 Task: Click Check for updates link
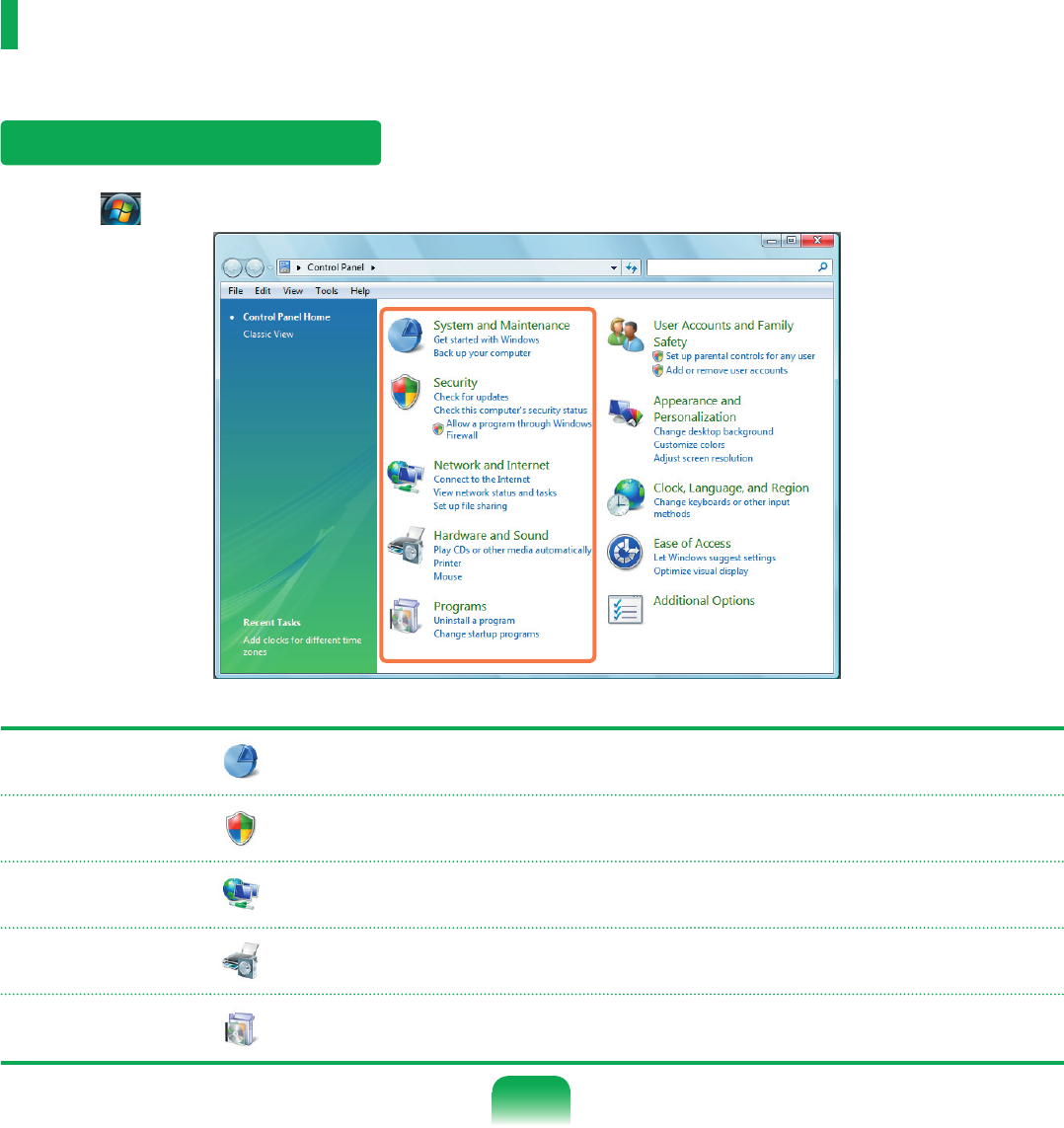tap(471, 397)
